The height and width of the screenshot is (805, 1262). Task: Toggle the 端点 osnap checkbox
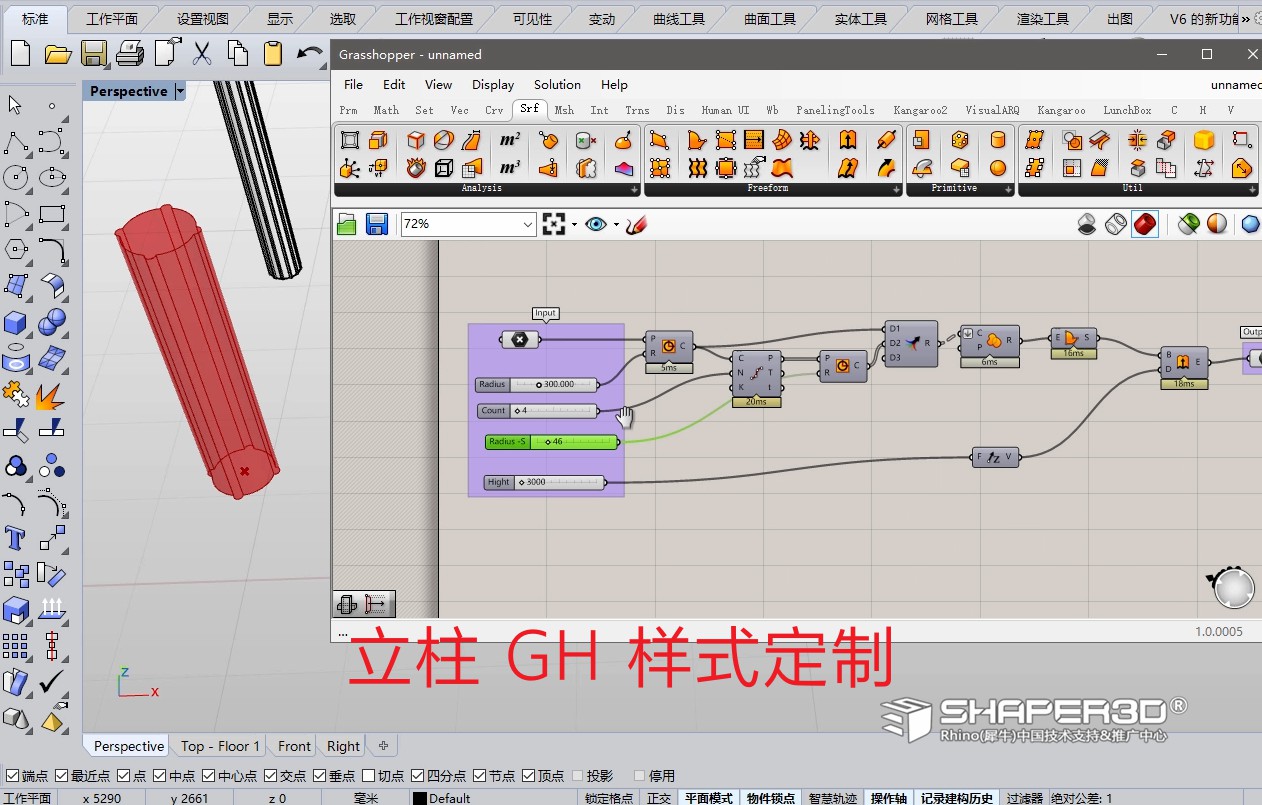(12, 775)
